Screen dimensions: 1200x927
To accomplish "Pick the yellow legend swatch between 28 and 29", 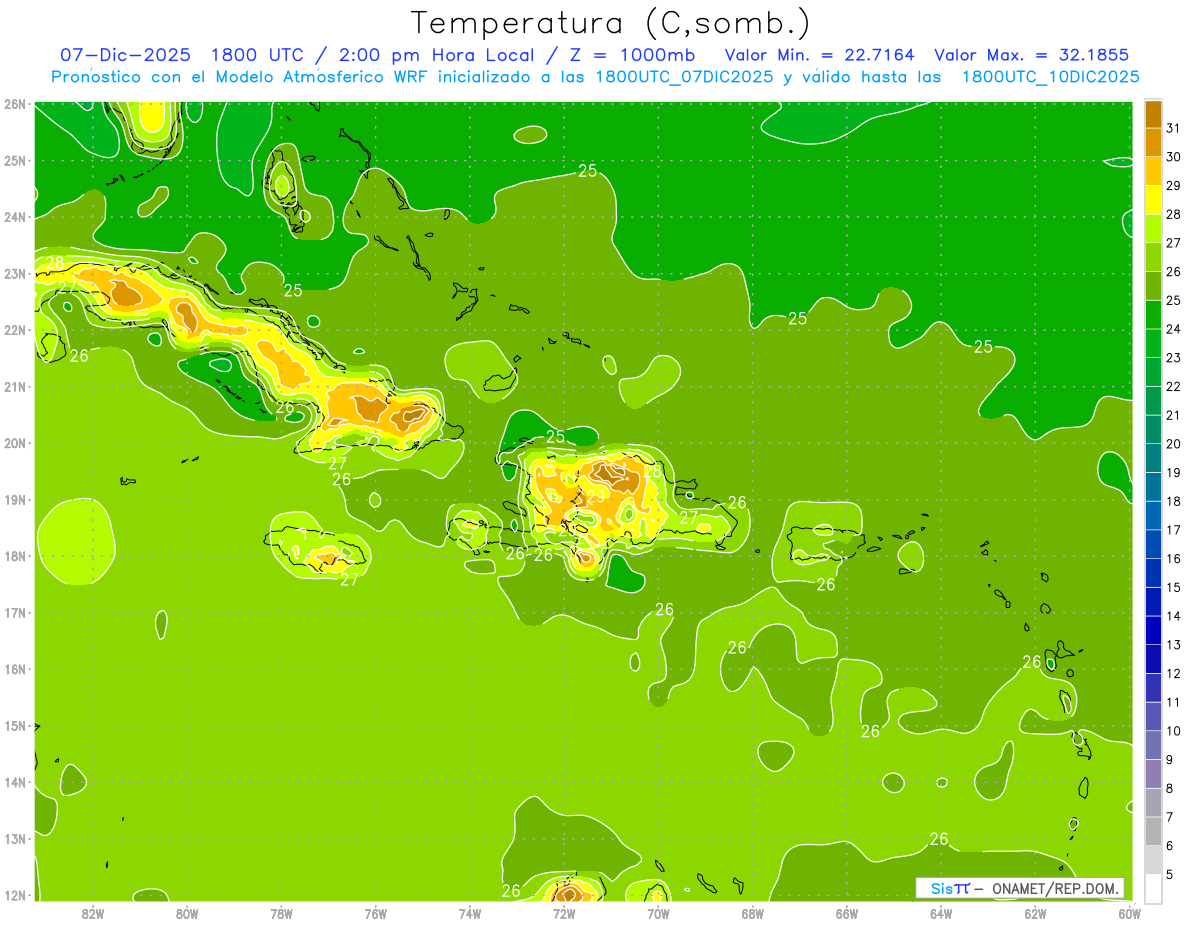I will click(x=1153, y=200).
